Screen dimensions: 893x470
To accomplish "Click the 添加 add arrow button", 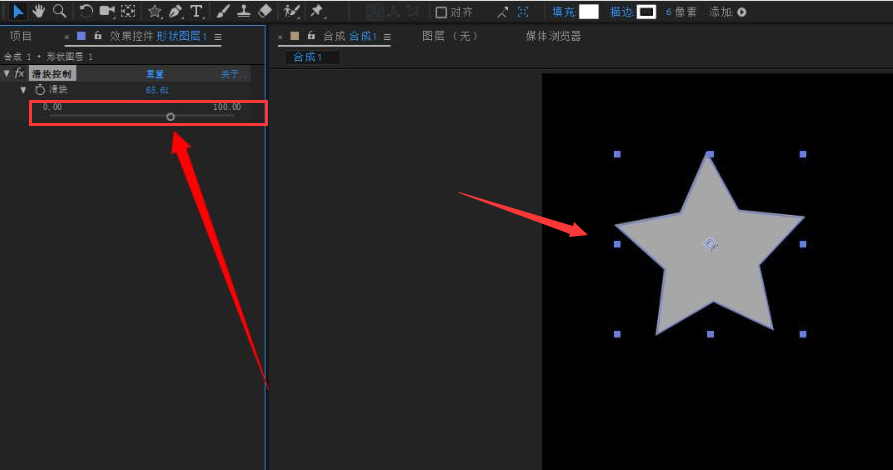I will pyautogui.click(x=742, y=12).
